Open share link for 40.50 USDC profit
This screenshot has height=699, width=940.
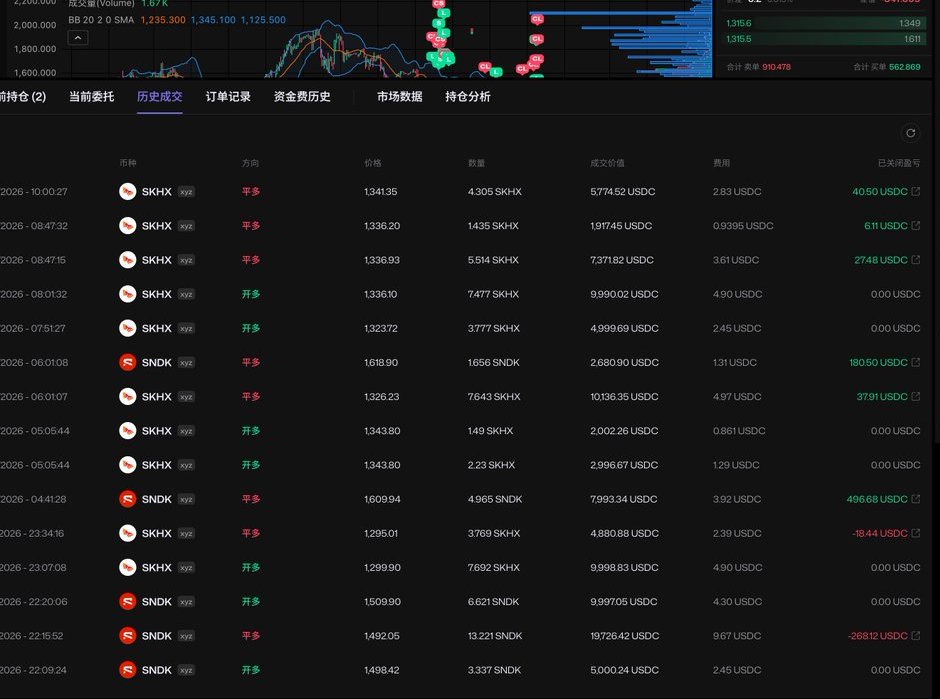tap(915, 191)
